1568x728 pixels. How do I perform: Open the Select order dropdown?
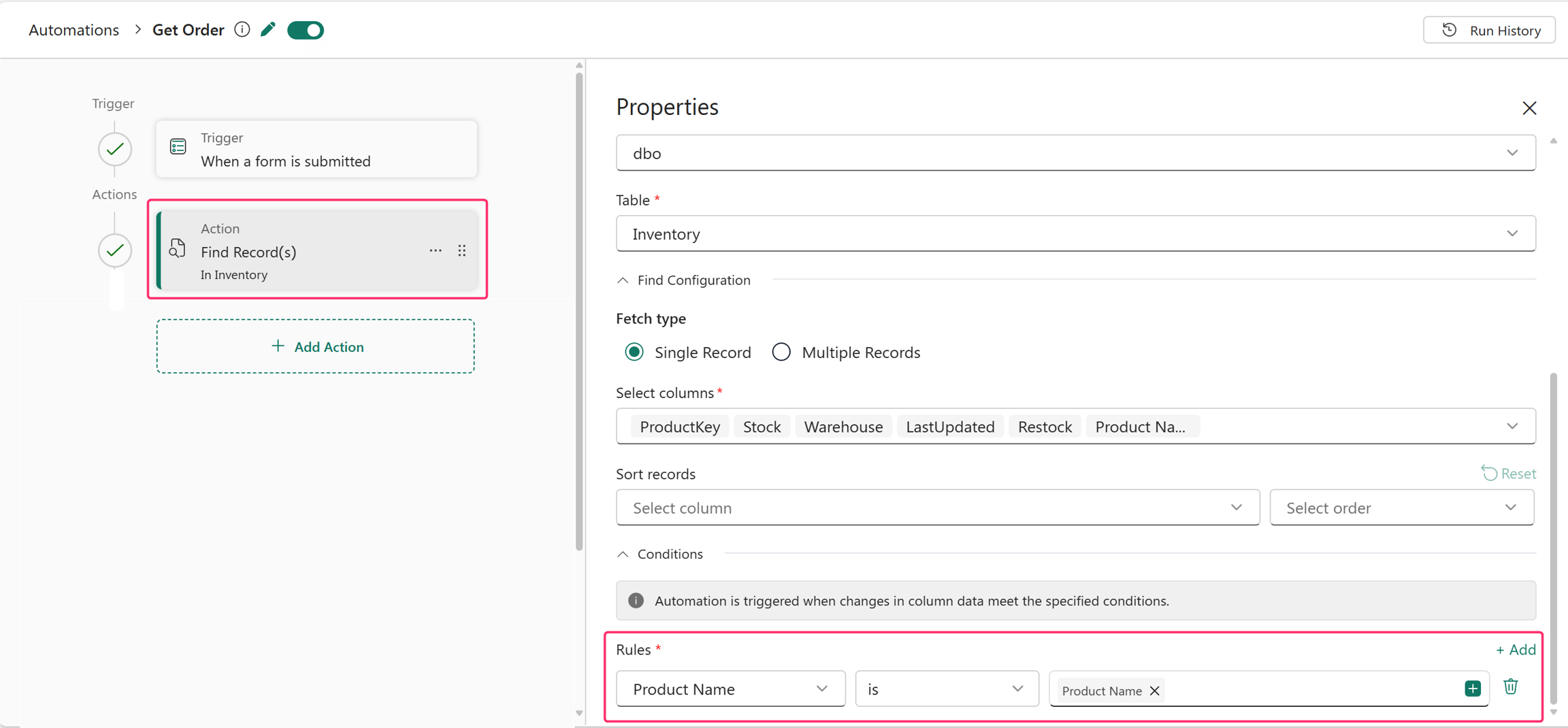pos(1402,508)
